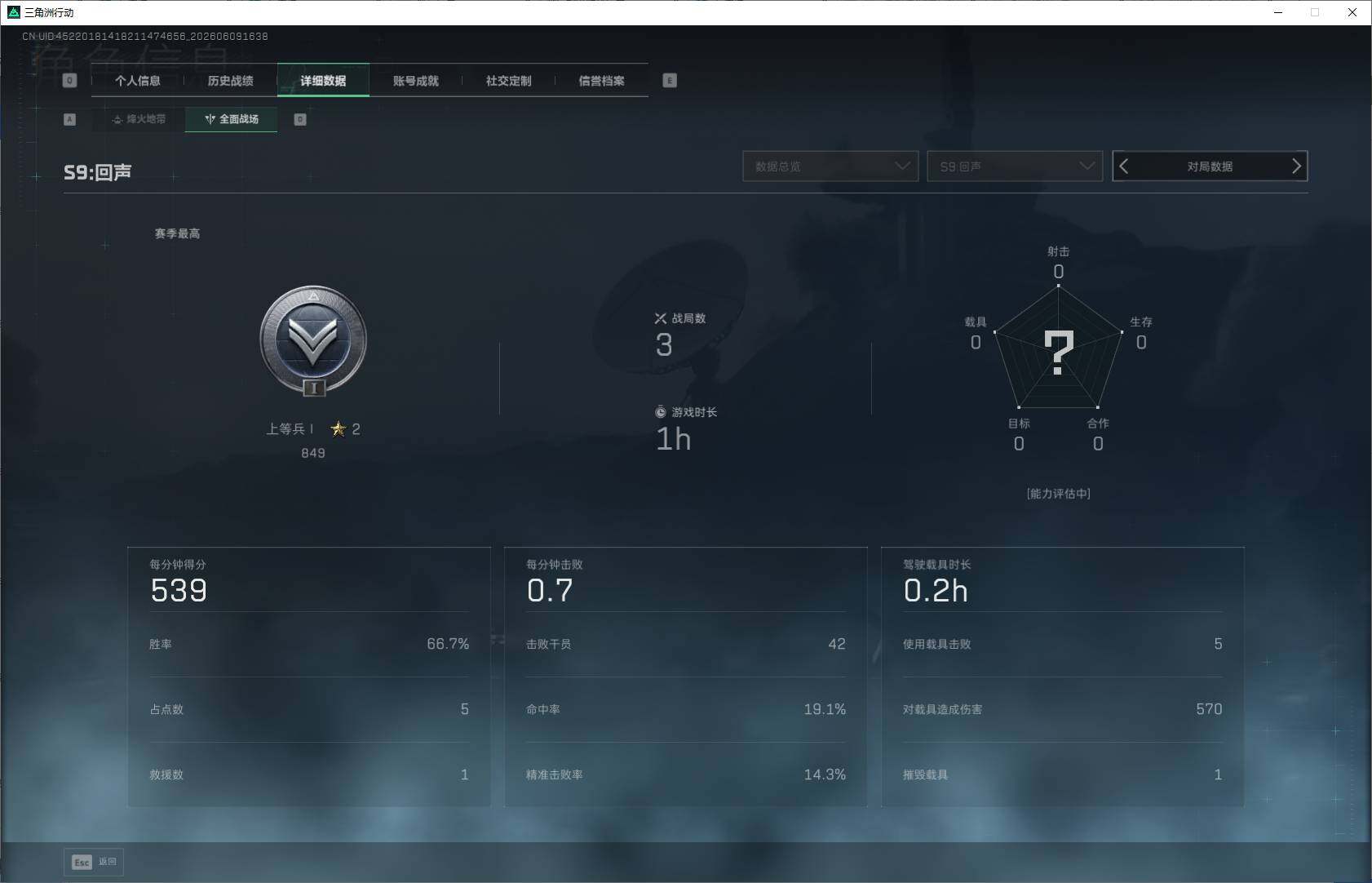Open the 账号成就 tab
Screen dimensions: 1372x883
point(416,81)
